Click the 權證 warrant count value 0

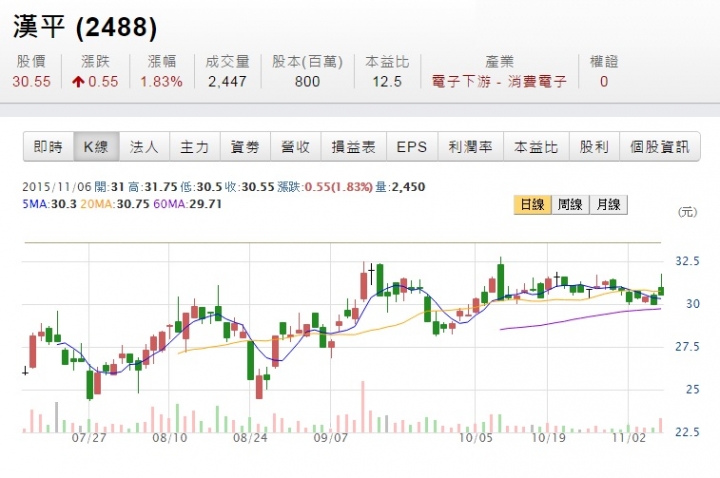604,82
